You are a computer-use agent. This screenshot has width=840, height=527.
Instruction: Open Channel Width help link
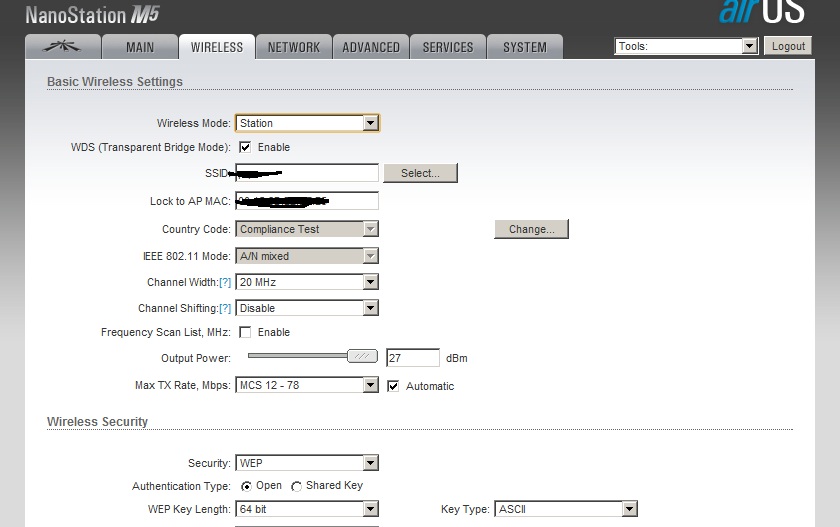click(225, 282)
